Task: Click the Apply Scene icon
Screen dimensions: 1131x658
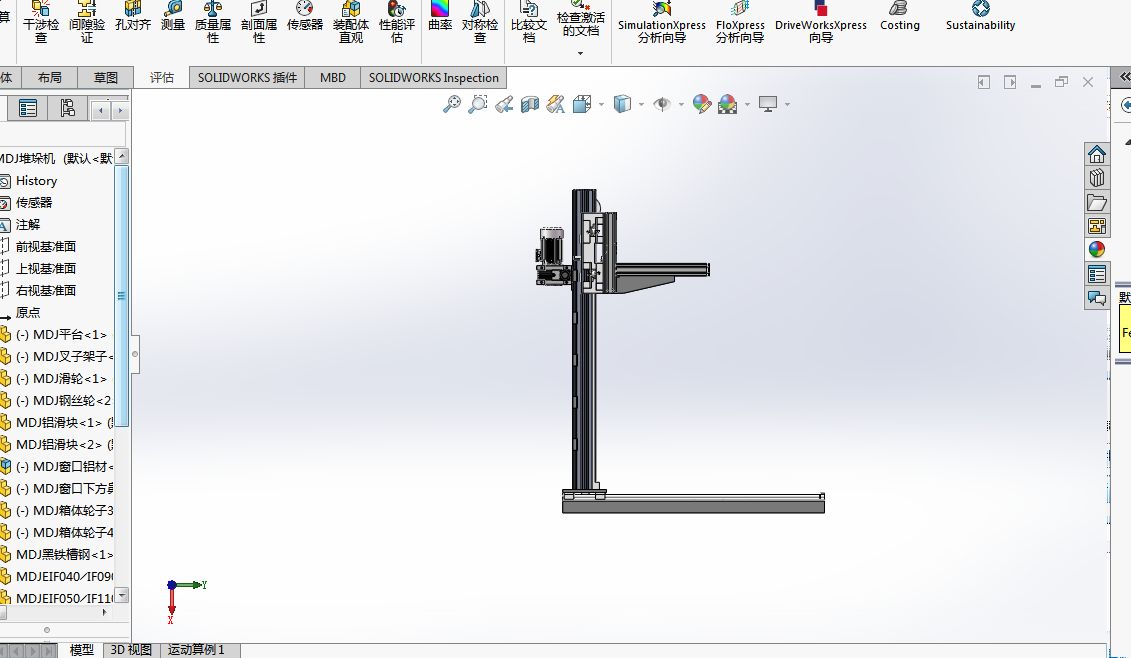Action: pyautogui.click(x=728, y=105)
